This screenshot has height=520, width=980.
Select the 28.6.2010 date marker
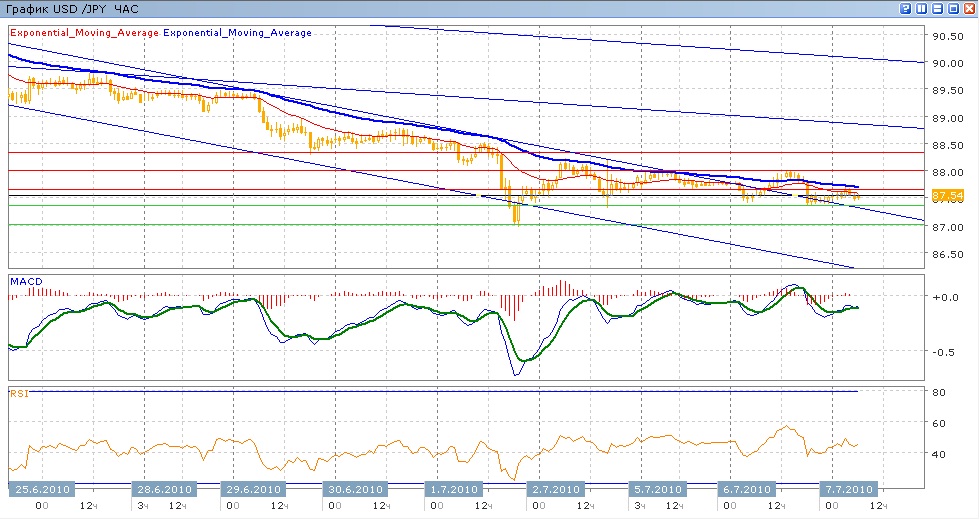click(x=162, y=490)
